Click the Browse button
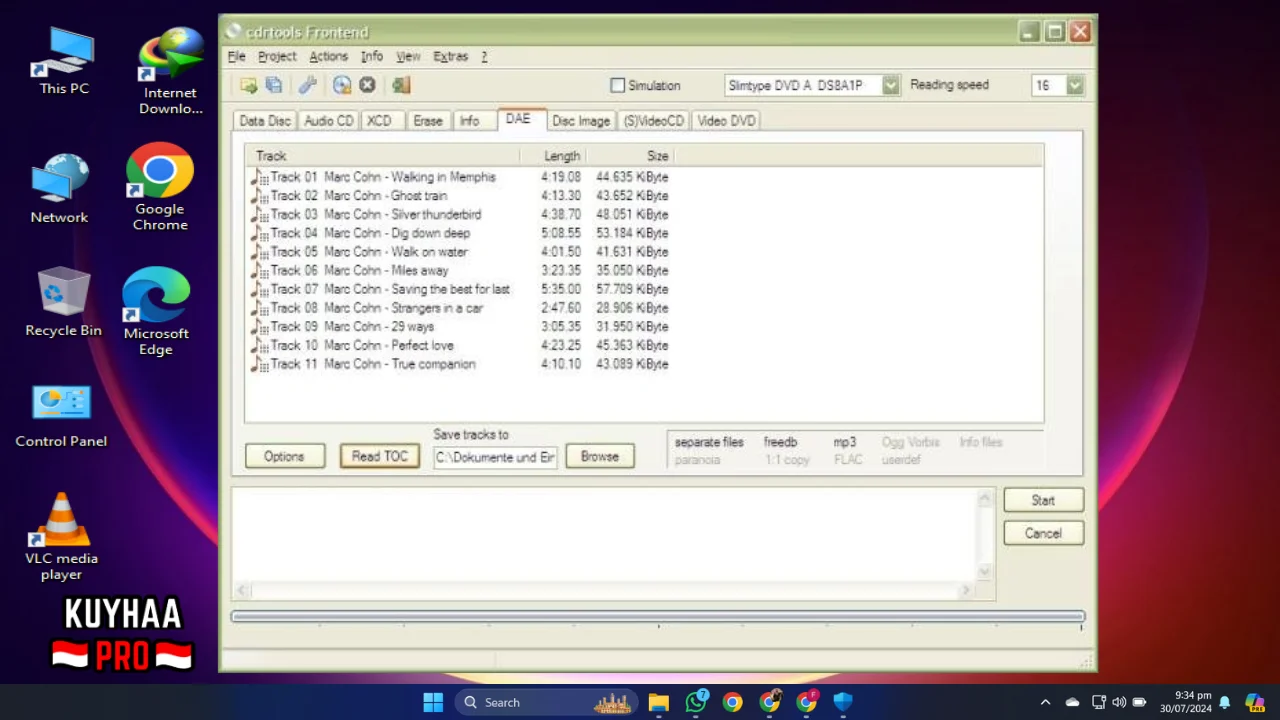 click(600, 456)
